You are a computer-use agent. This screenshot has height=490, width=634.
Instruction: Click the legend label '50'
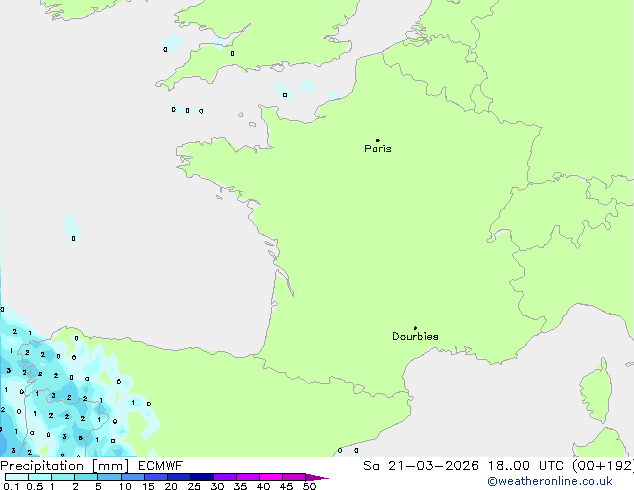309,486
